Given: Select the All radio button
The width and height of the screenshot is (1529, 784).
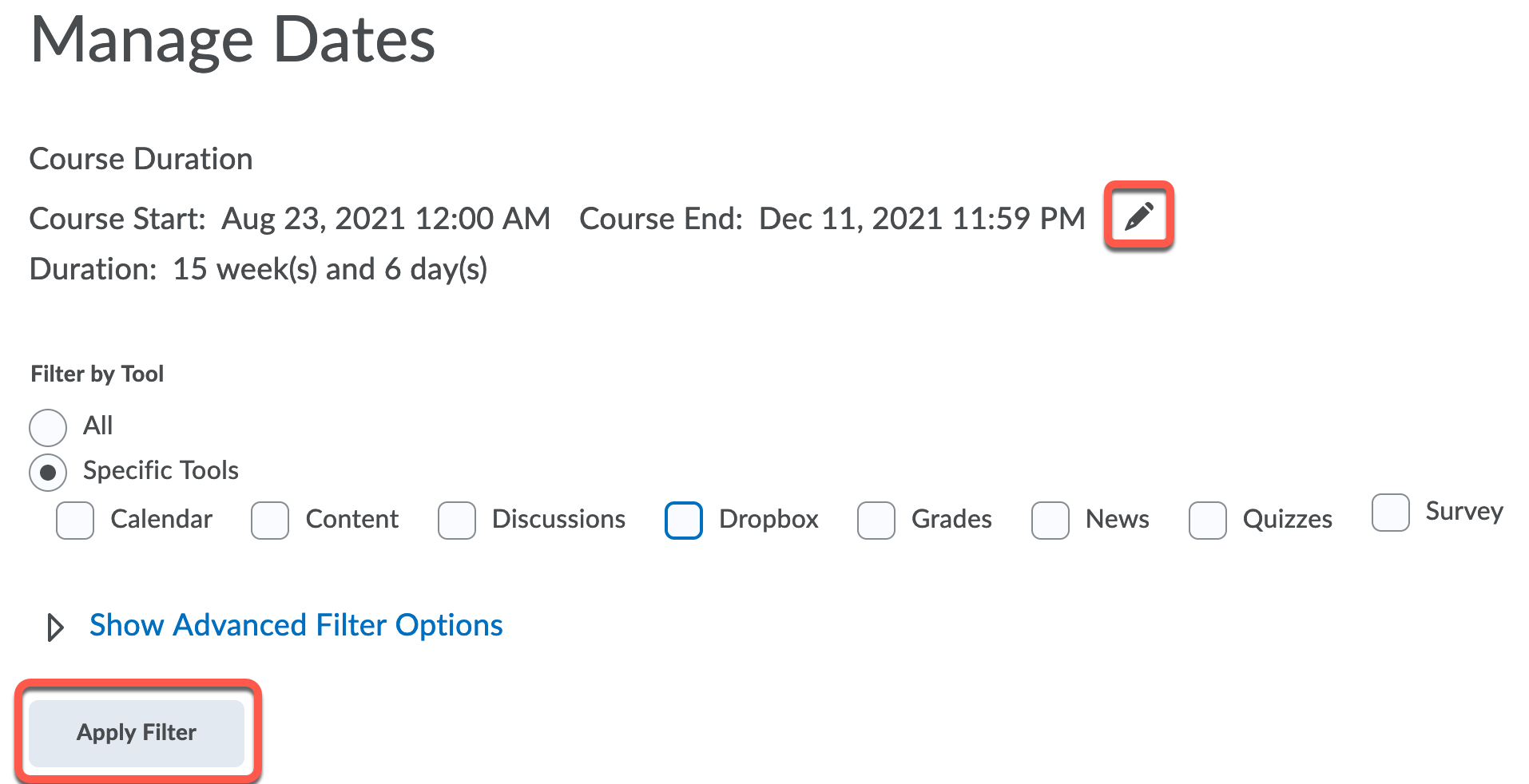Looking at the screenshot, I should pyautogui.click(x=48, y=427).
